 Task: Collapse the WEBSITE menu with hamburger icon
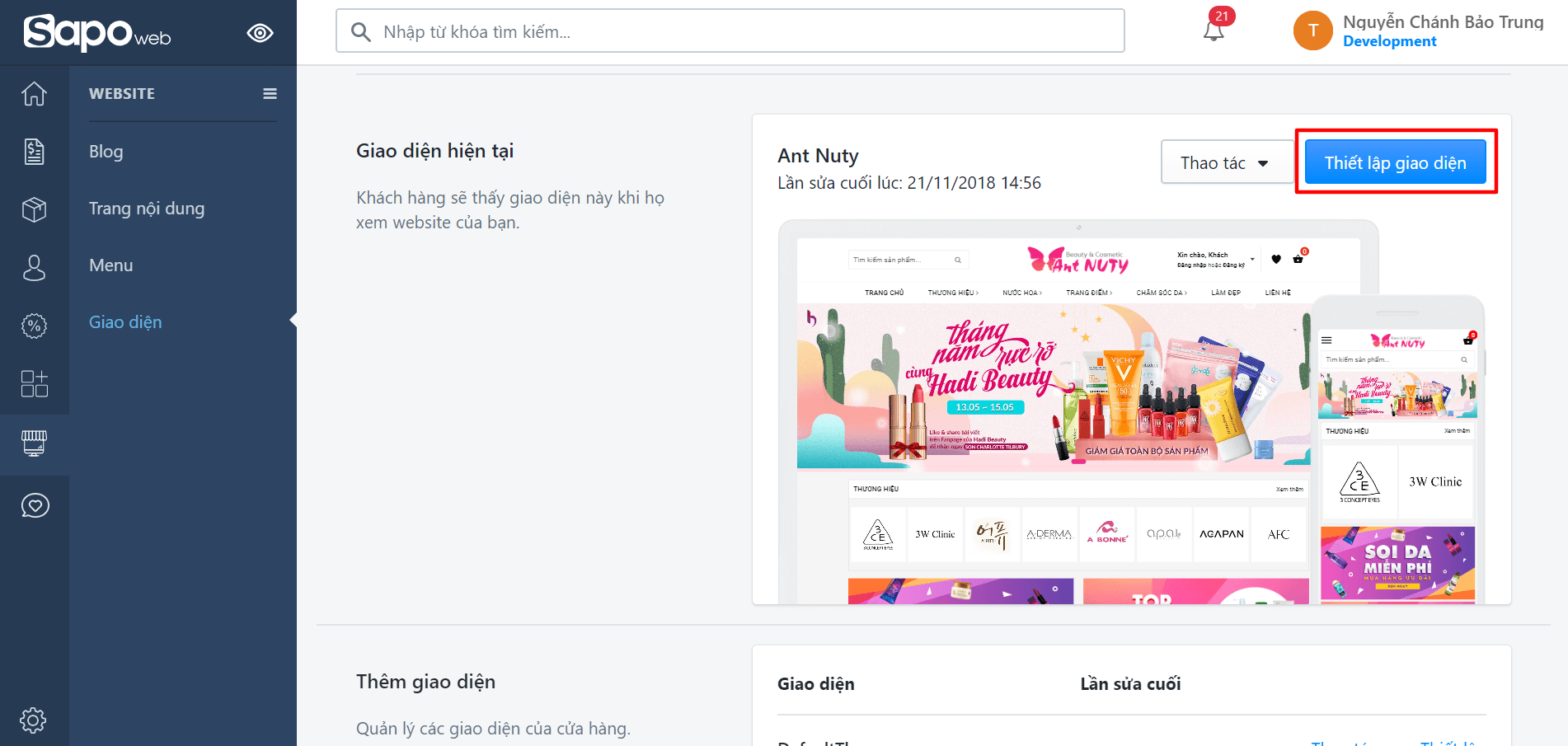pyautogui.click(x=270, y=94)
